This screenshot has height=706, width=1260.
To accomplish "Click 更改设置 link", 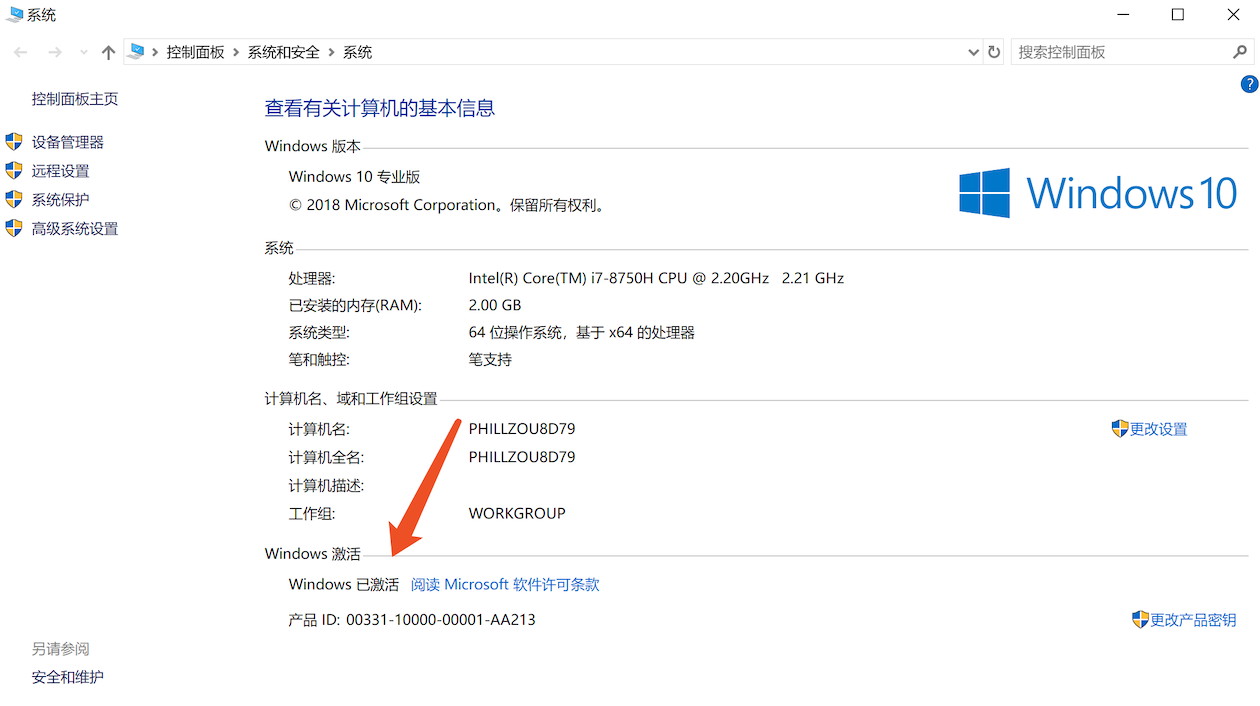I will (x=1158, y=429).
